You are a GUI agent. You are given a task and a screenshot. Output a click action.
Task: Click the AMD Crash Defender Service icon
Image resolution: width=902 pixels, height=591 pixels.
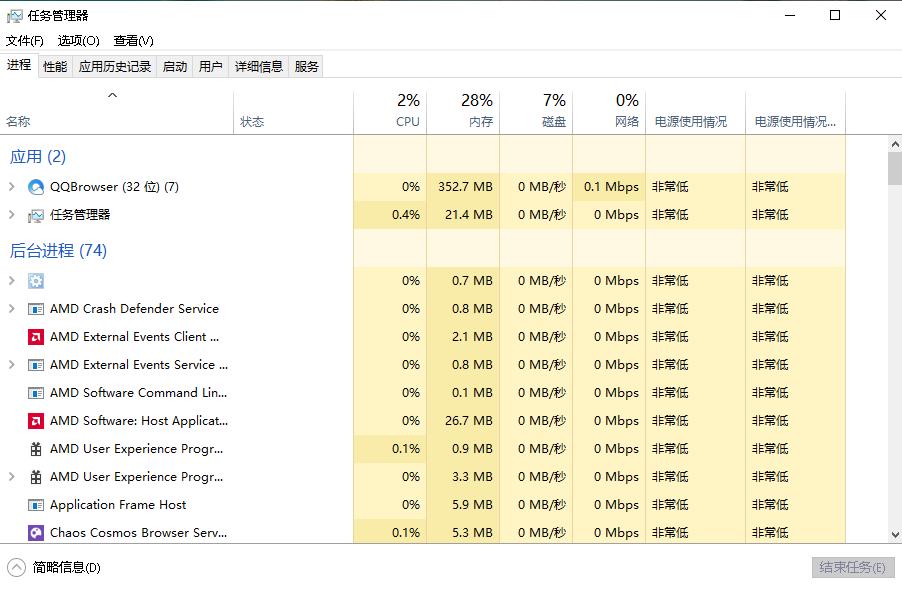coord(38,309)
